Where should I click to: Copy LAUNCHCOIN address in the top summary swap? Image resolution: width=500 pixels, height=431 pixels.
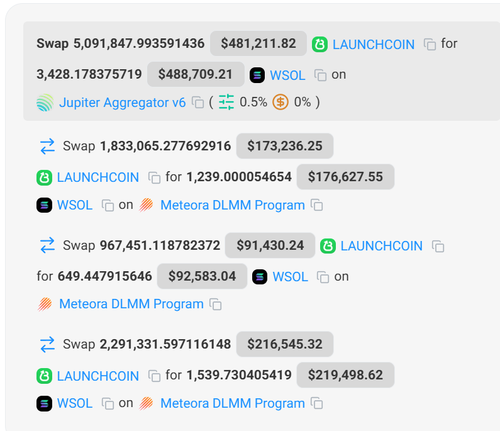coord(430,44)
